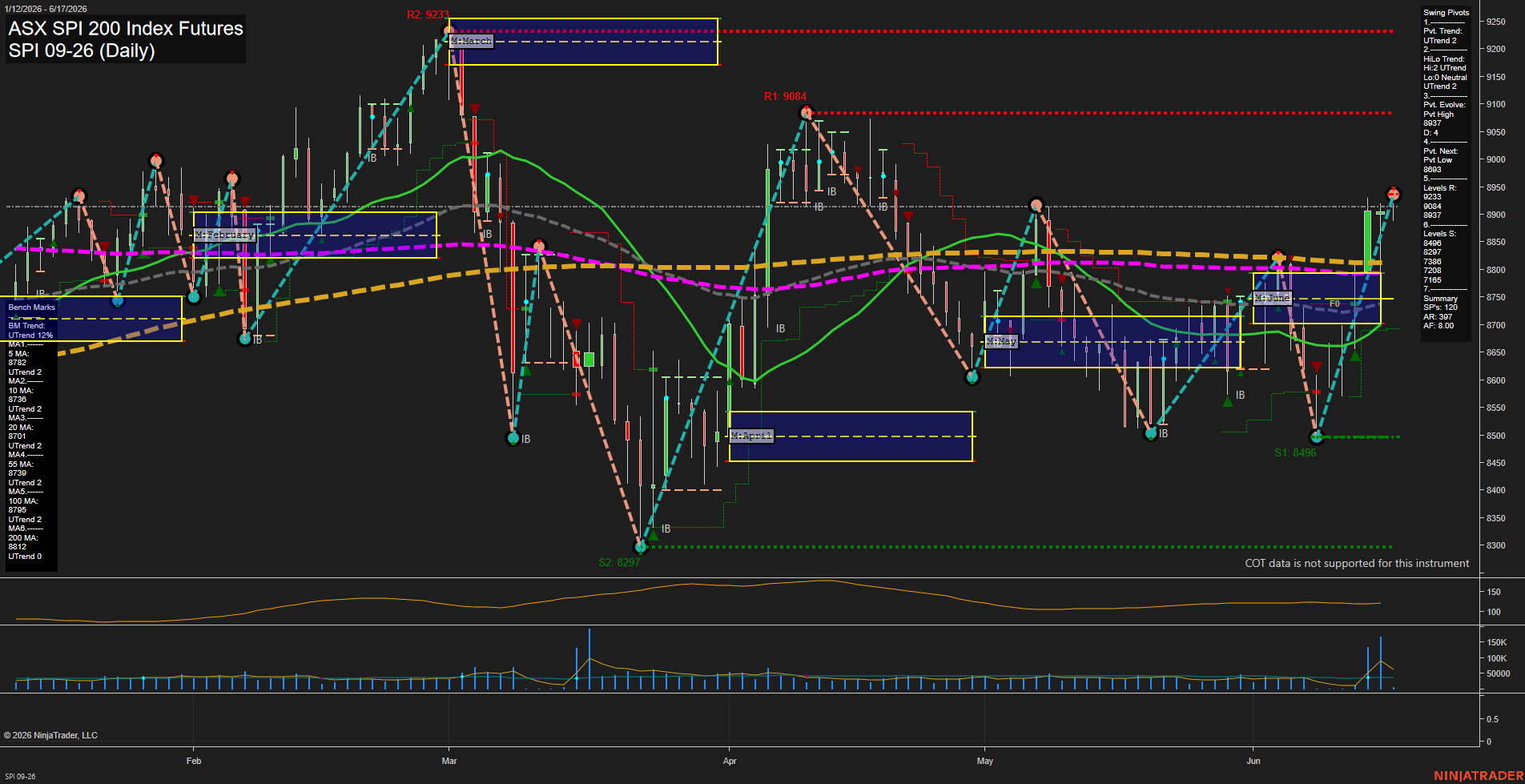1525x784 pixels.
Task: Click the Mar label on time axis
Action: pos(449,761)
